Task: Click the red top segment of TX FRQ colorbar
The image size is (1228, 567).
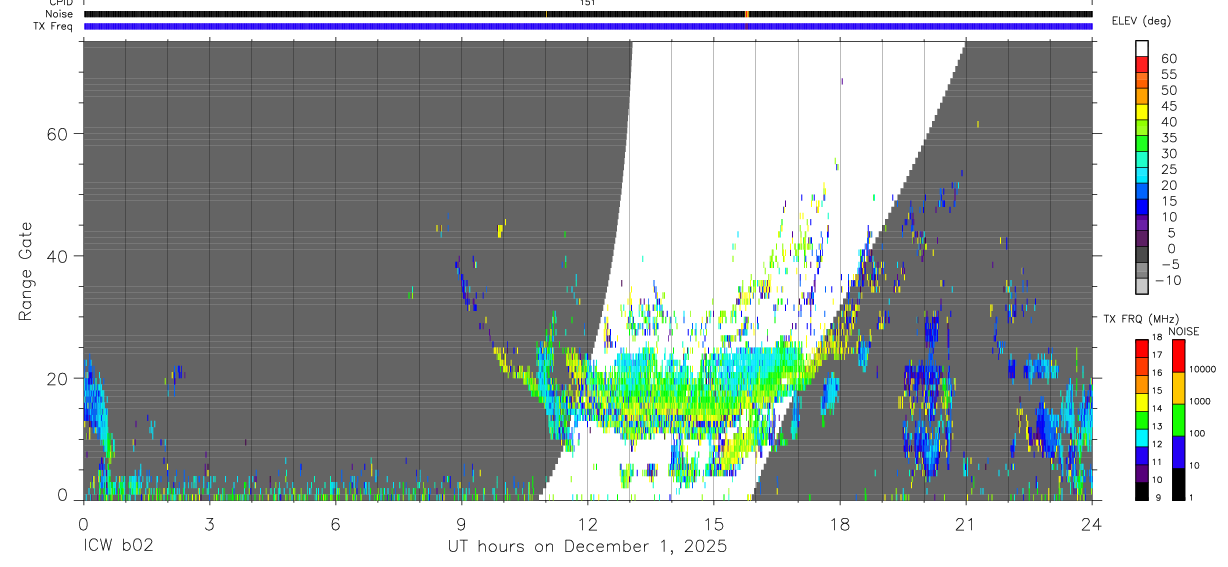Action: click(x=1142, y=347)
